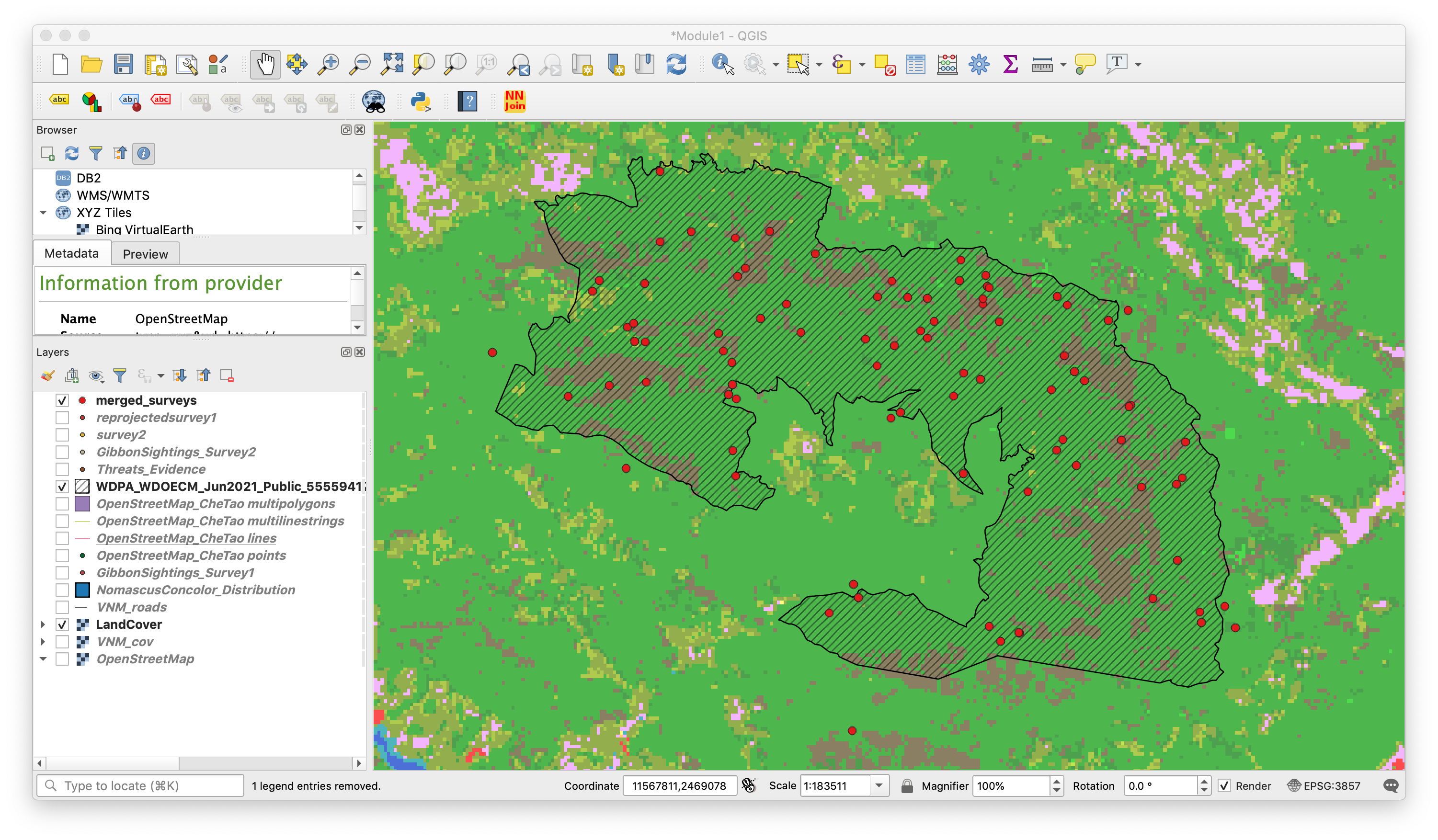The image size is (1438, 840).
Task: Save the project with the floppy disk icon
Action: (123, 64)
